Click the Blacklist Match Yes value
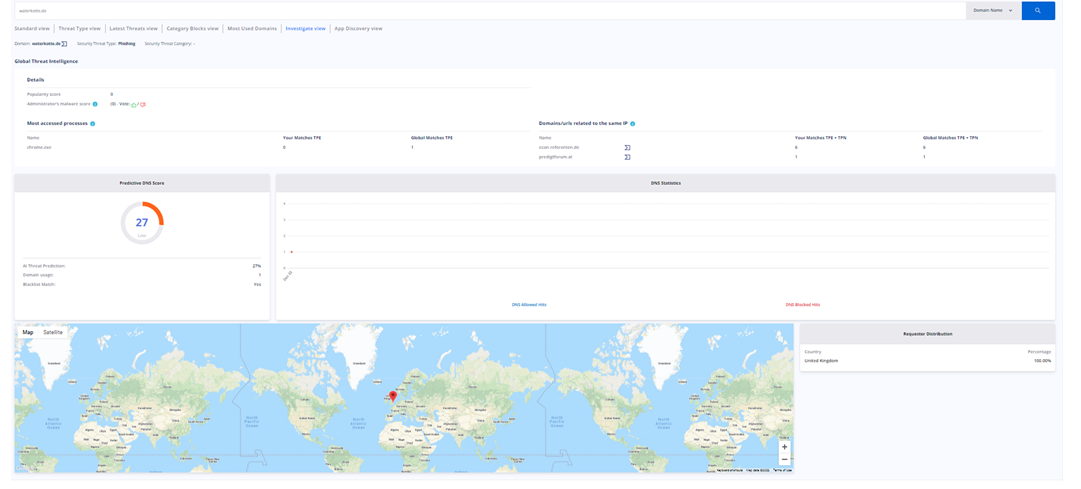The height and width of the screenshot is (489, 1081). (x=257, y=284)
